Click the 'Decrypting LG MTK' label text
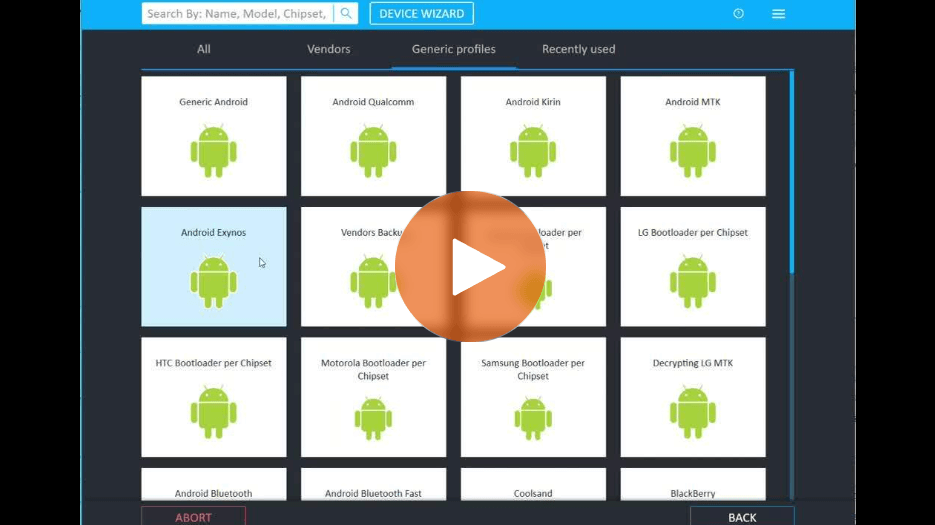Screen dimensions: 935x525 tap(693, 363)
